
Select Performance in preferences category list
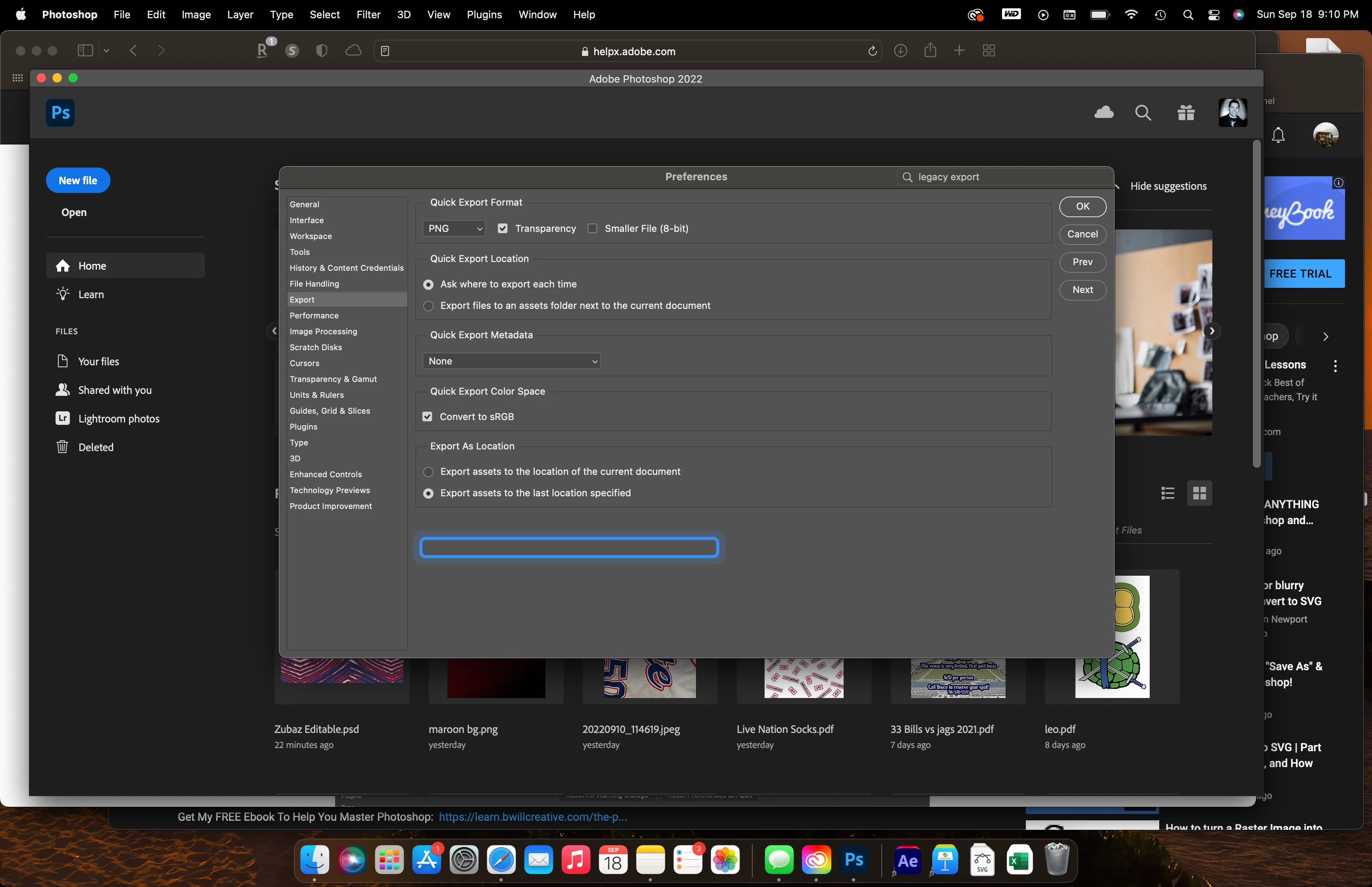point(314,316)
